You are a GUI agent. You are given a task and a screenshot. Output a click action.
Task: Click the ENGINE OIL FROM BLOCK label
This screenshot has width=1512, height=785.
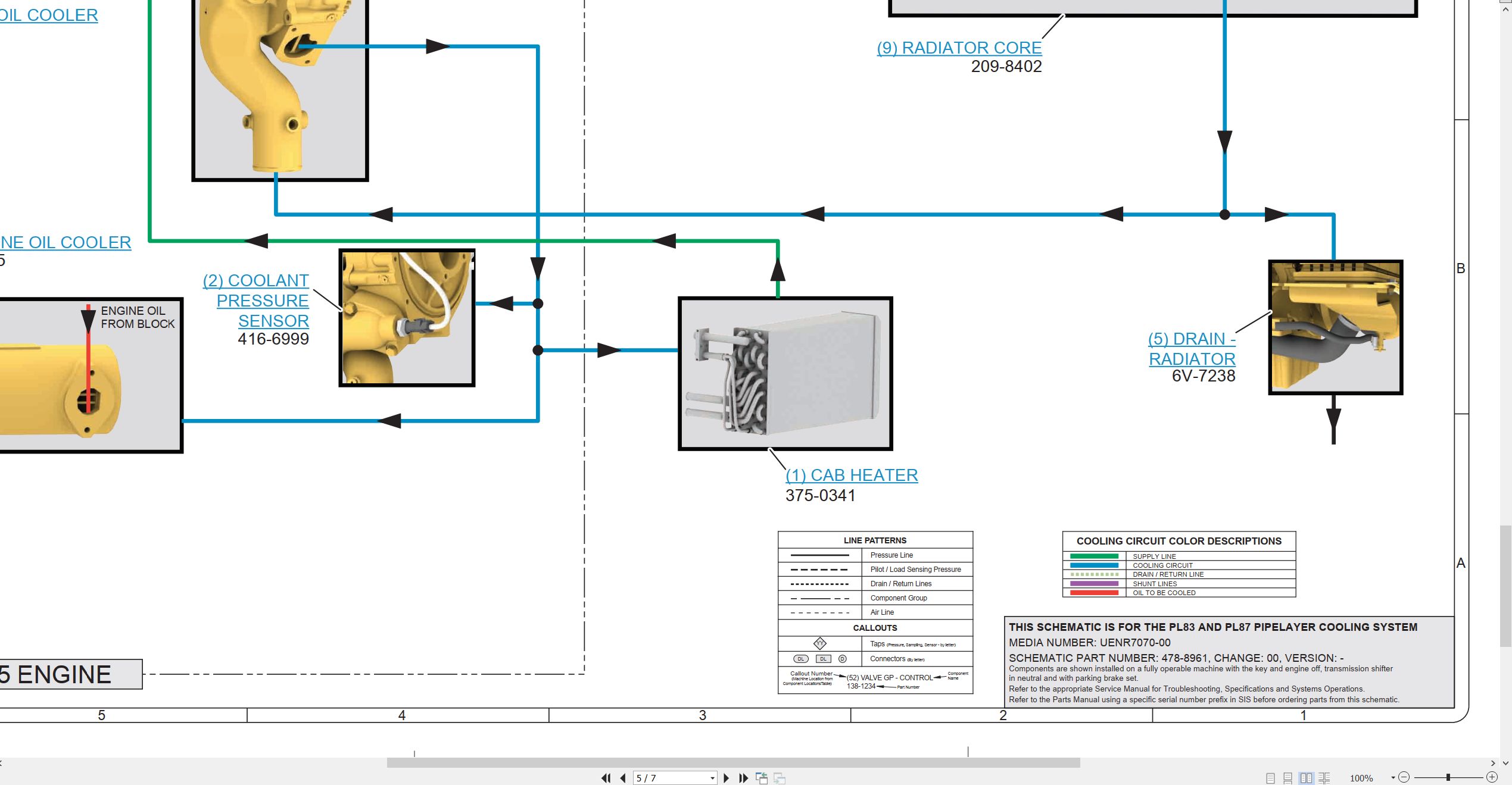click(x=138, y=317)
